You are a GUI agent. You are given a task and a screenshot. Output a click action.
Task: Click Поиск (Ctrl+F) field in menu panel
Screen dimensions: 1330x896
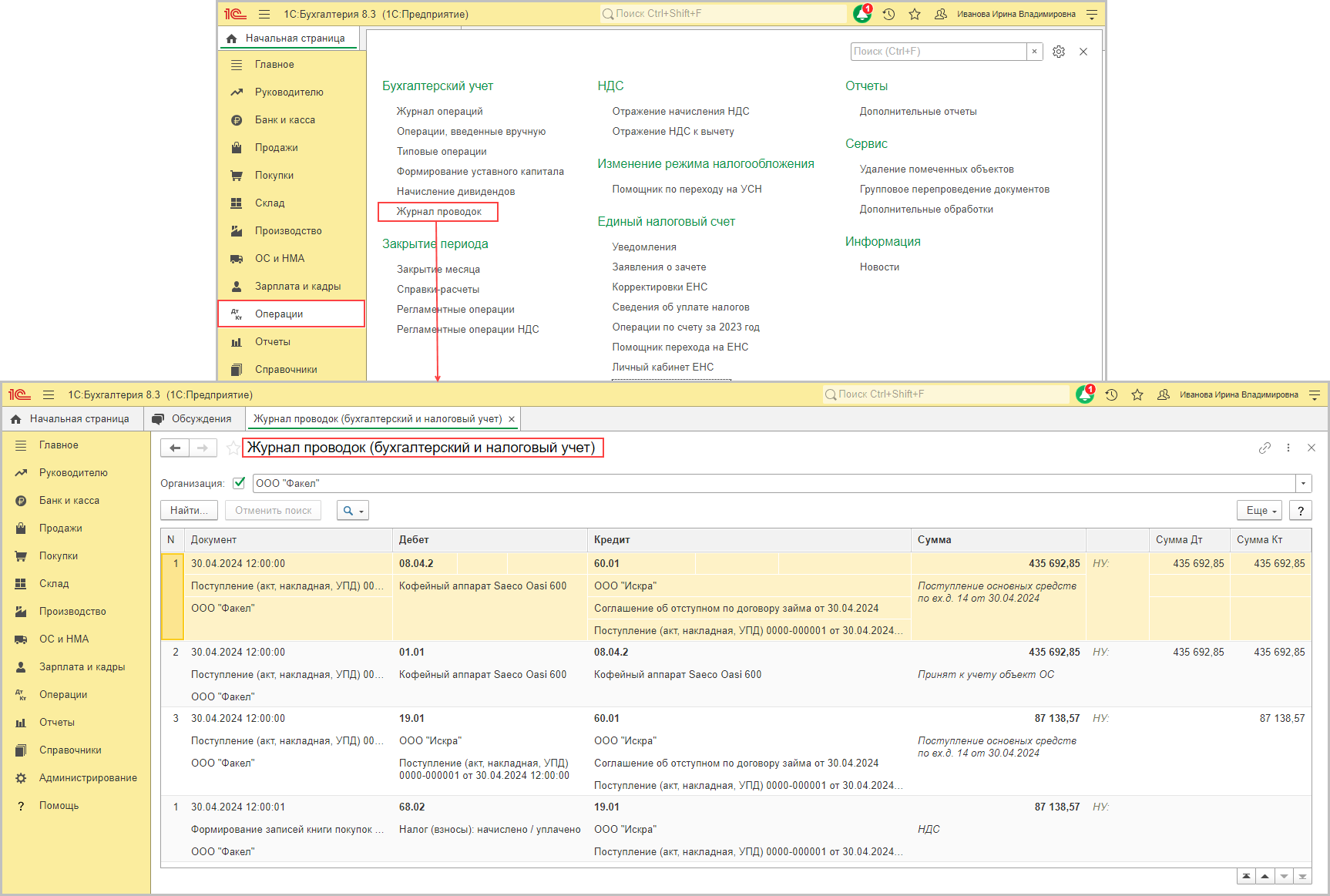point(939,52)
